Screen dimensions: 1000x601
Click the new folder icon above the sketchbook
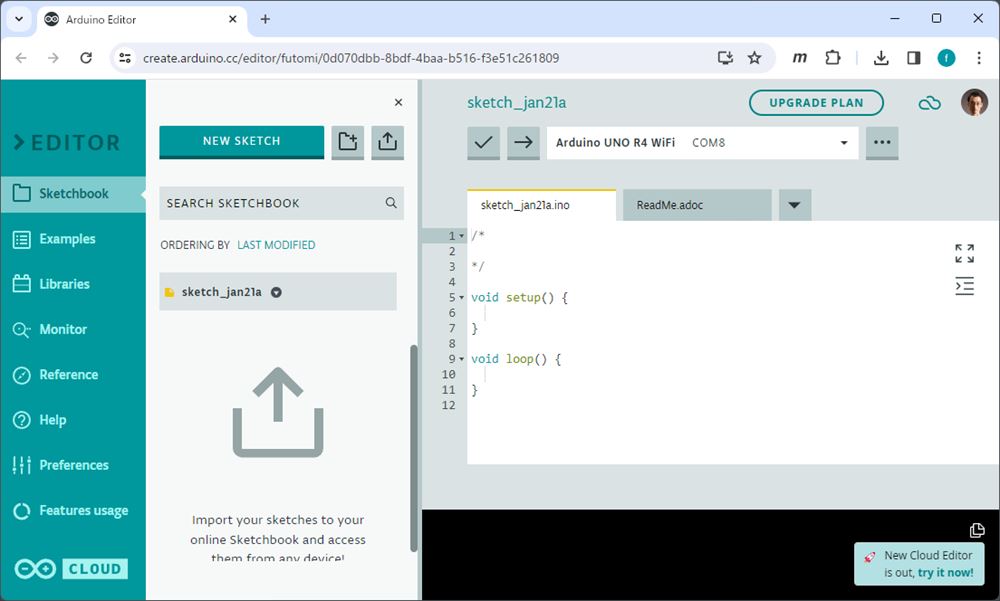pos(347,142)
